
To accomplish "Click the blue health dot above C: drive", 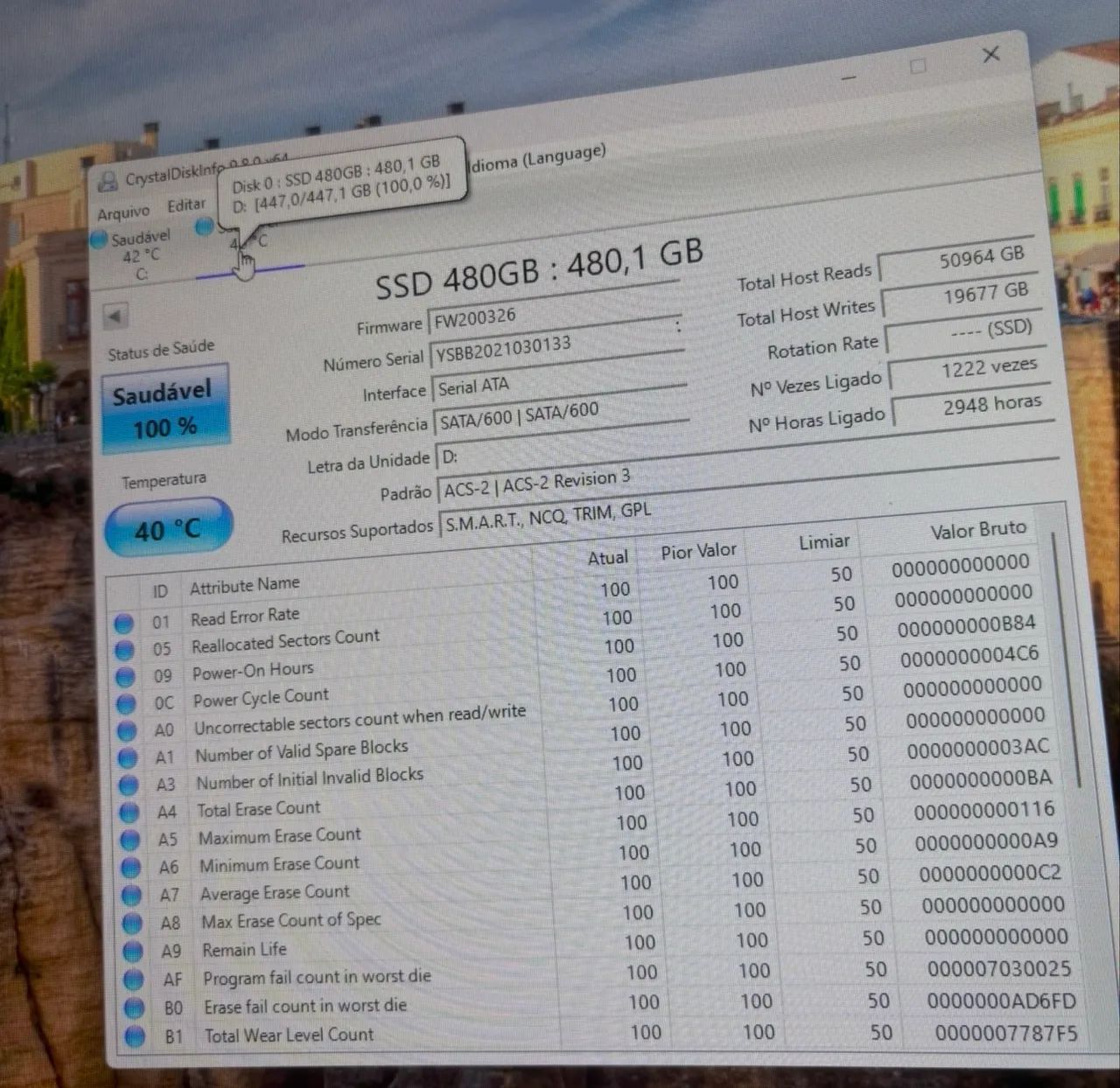I will 99,239.
